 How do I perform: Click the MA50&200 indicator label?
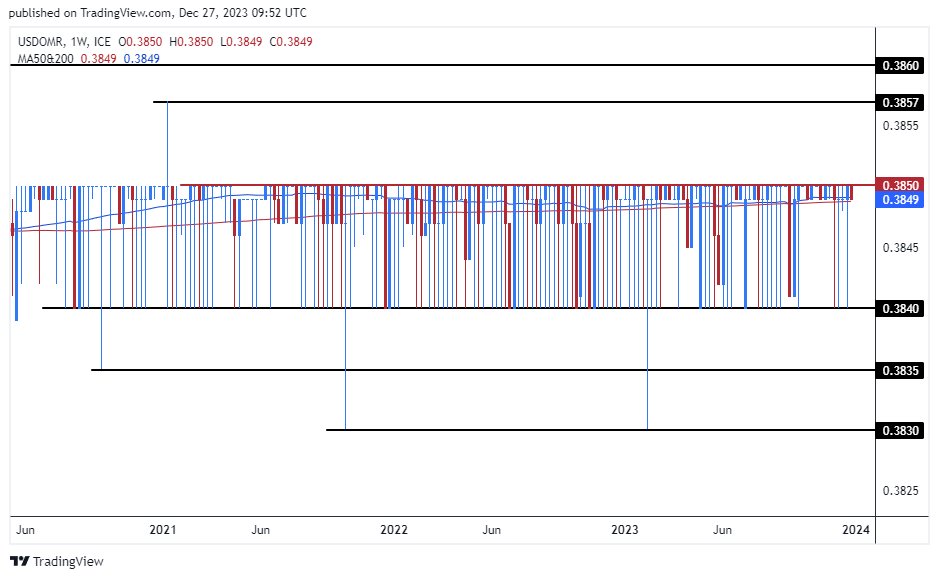tap(46, 58)
